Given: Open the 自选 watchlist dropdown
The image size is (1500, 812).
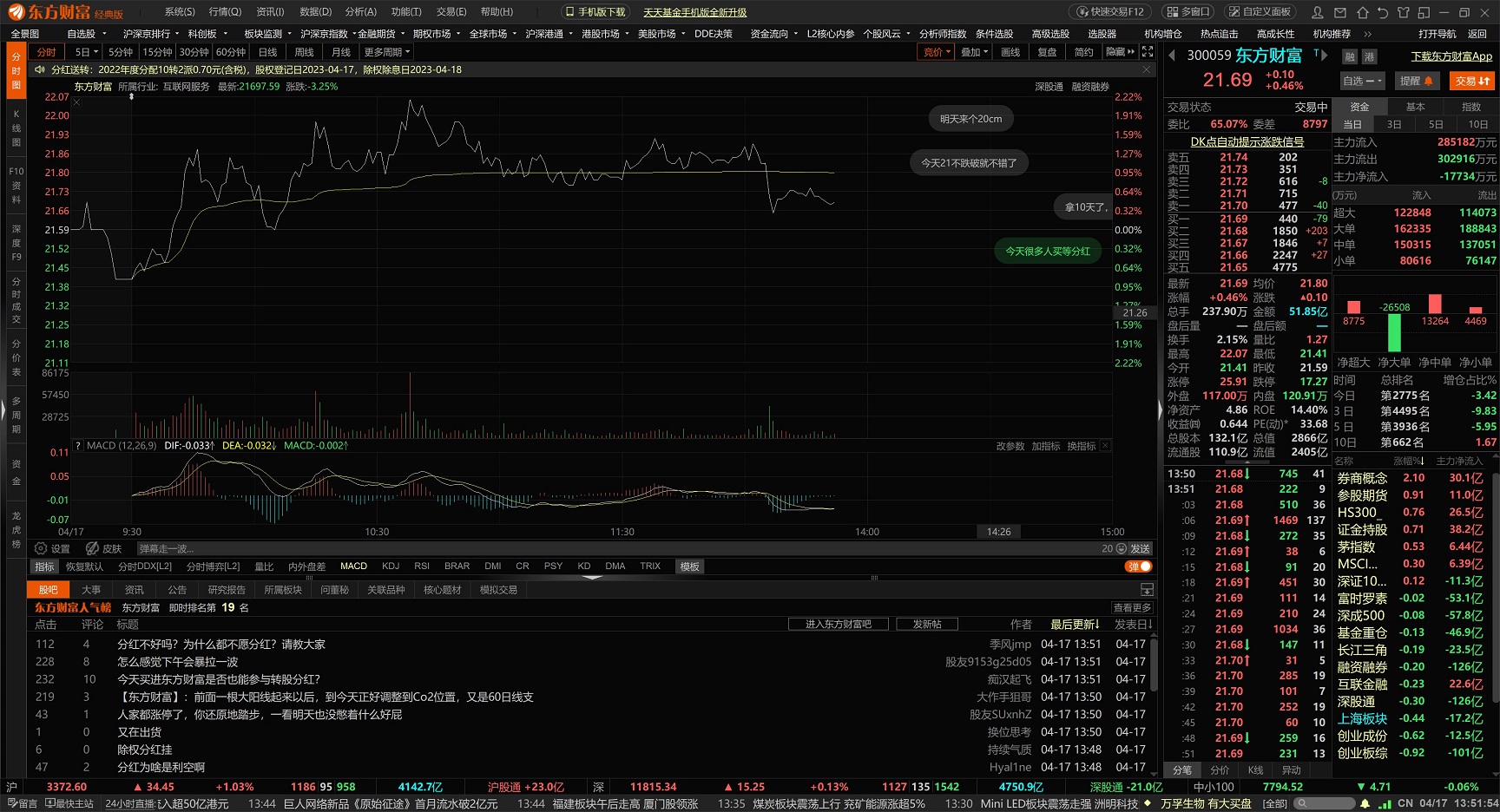Looking at the screenshot, I should (1362, 81).
